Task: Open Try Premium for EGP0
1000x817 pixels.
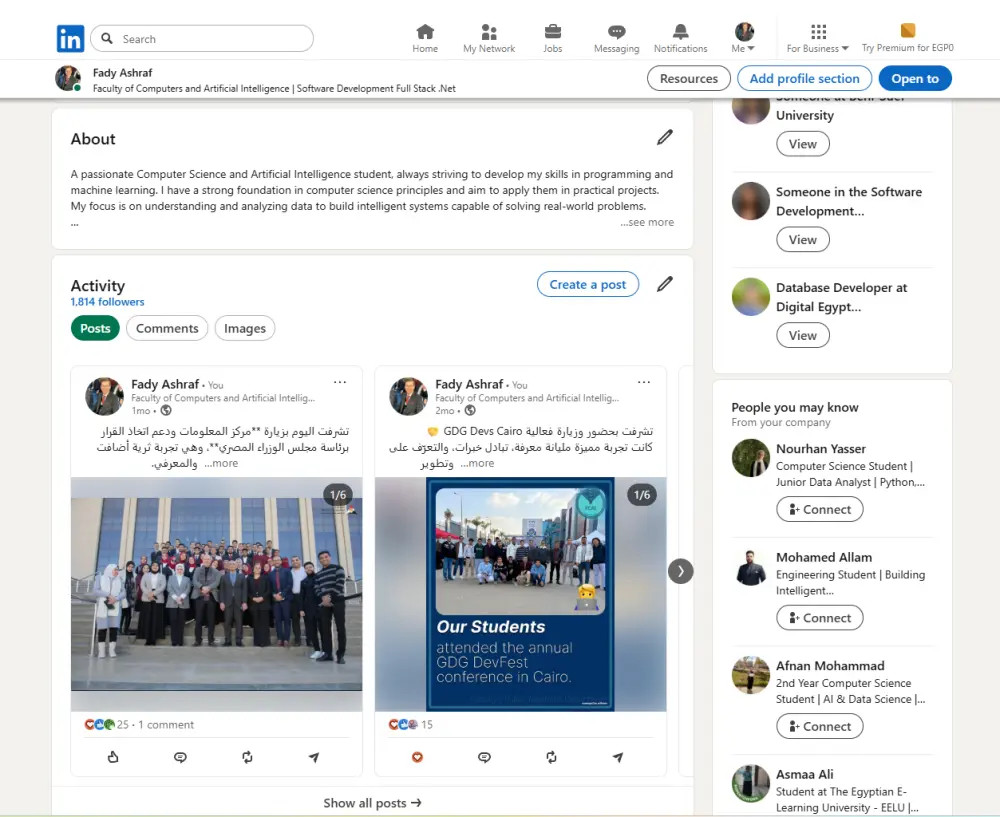Action: click(908, 46)
